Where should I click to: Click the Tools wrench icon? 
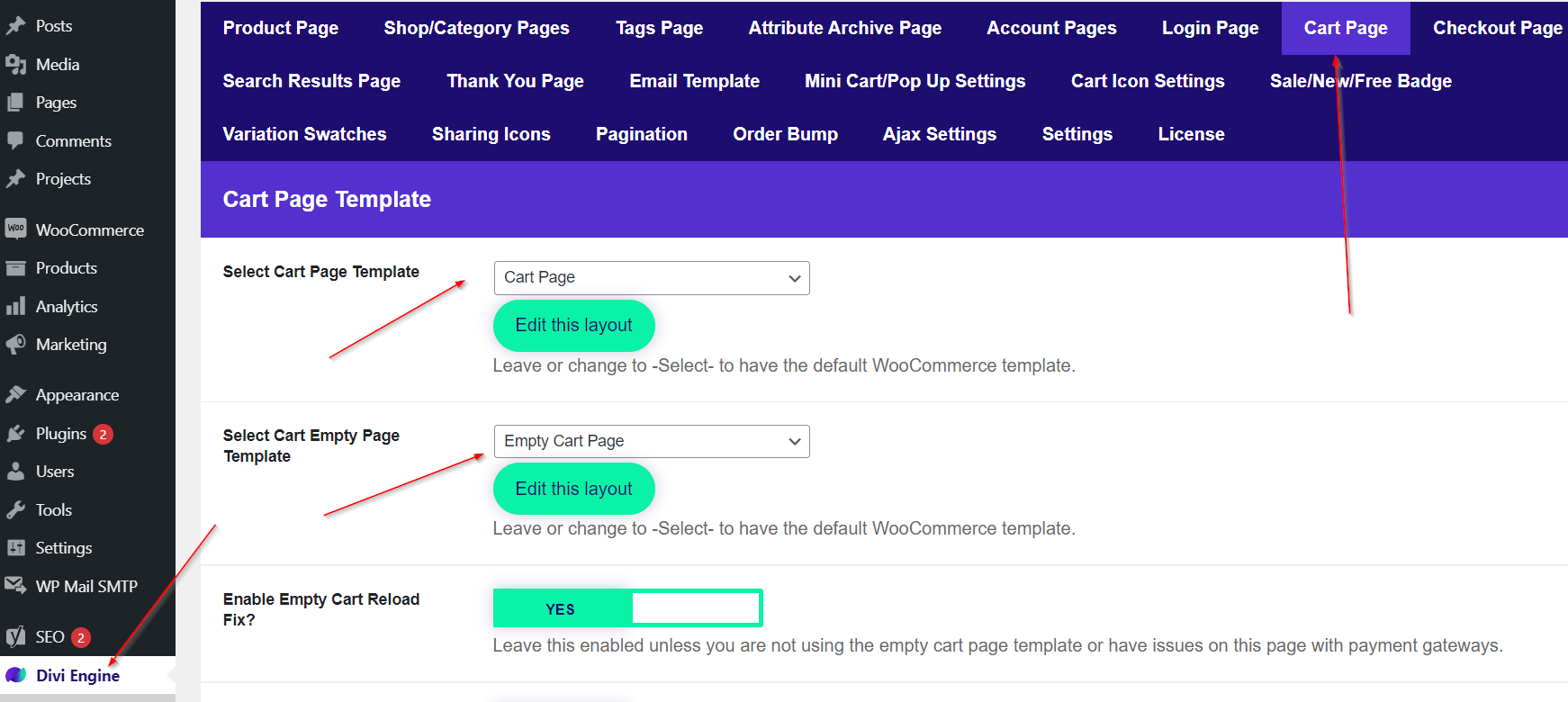(15, 510)
